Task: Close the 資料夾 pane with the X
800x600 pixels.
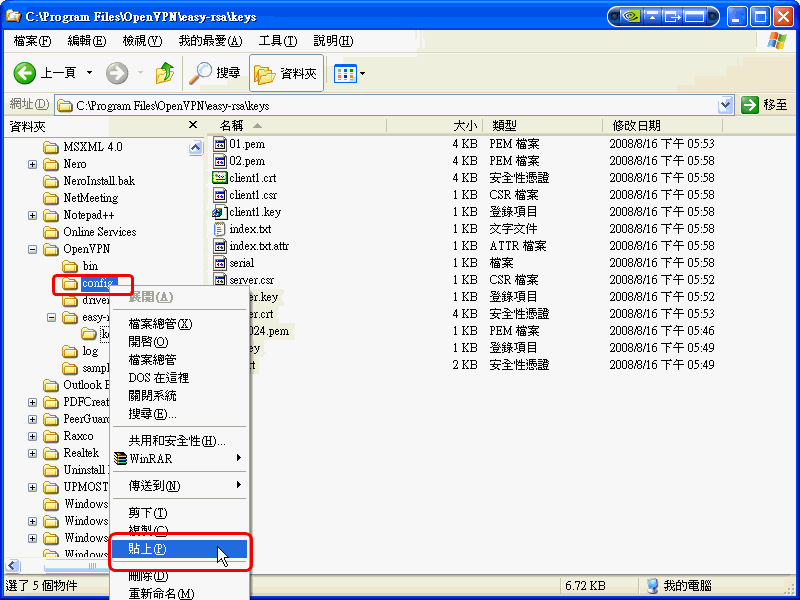Action: click(x=193, y=125)
